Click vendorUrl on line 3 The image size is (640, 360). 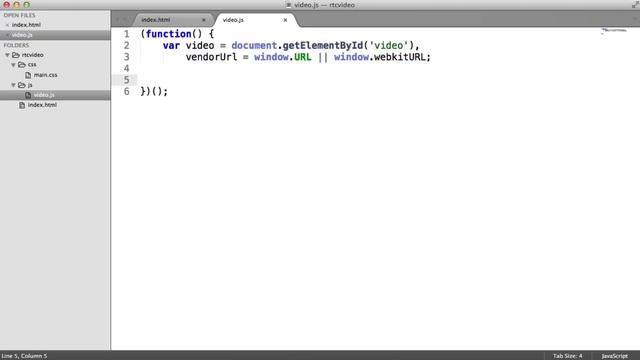(x=211, y=57)
